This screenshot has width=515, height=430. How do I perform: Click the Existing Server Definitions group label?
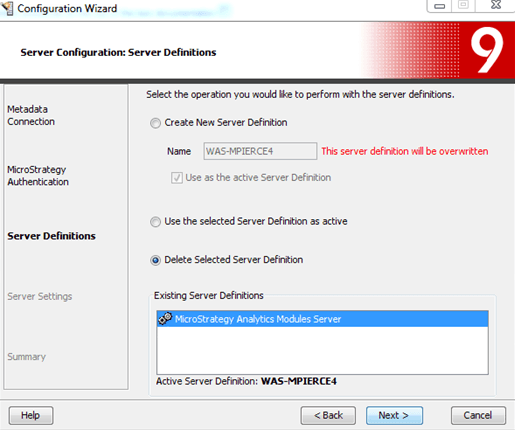209,296
